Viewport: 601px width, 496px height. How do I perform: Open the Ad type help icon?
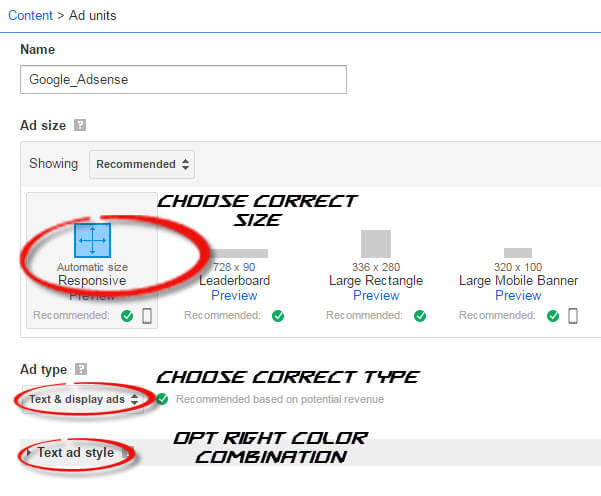(x=81, y=370)
